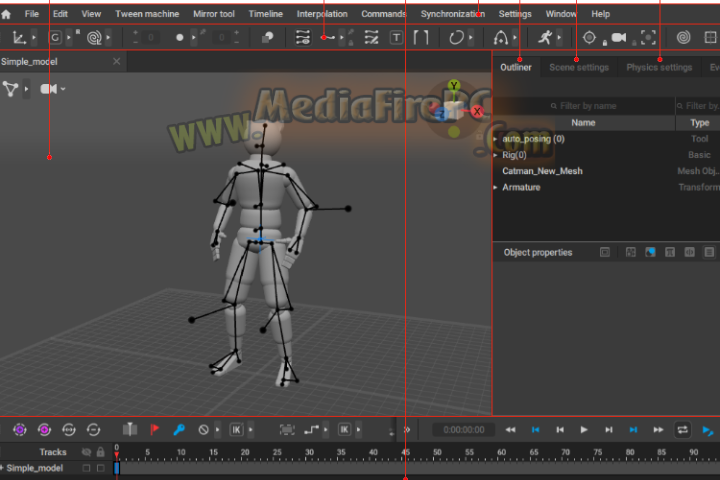Click the frame selection brackets icon
The height and width of the screenshot is (480, 720).
click(287, 429)
